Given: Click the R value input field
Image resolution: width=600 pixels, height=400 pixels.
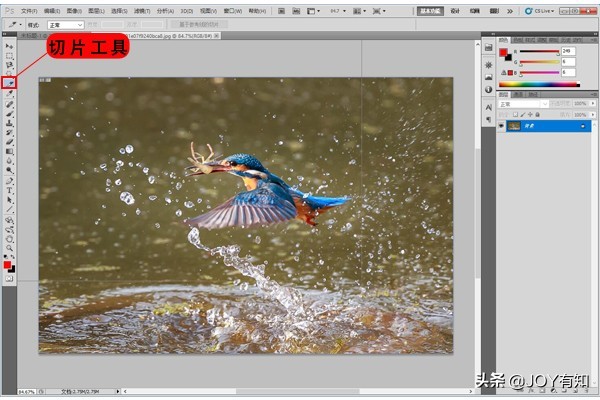Looking at the screenshot, I should coord(568,49).
